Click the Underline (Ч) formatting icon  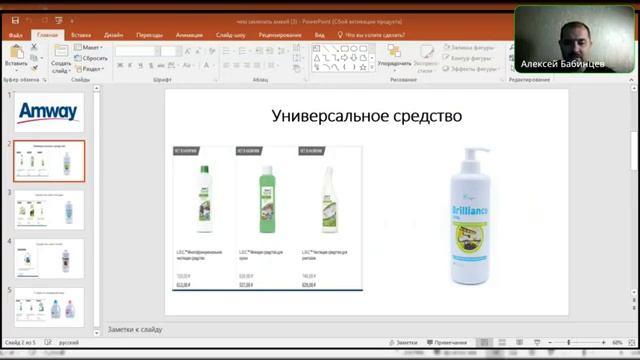[140, 65]
